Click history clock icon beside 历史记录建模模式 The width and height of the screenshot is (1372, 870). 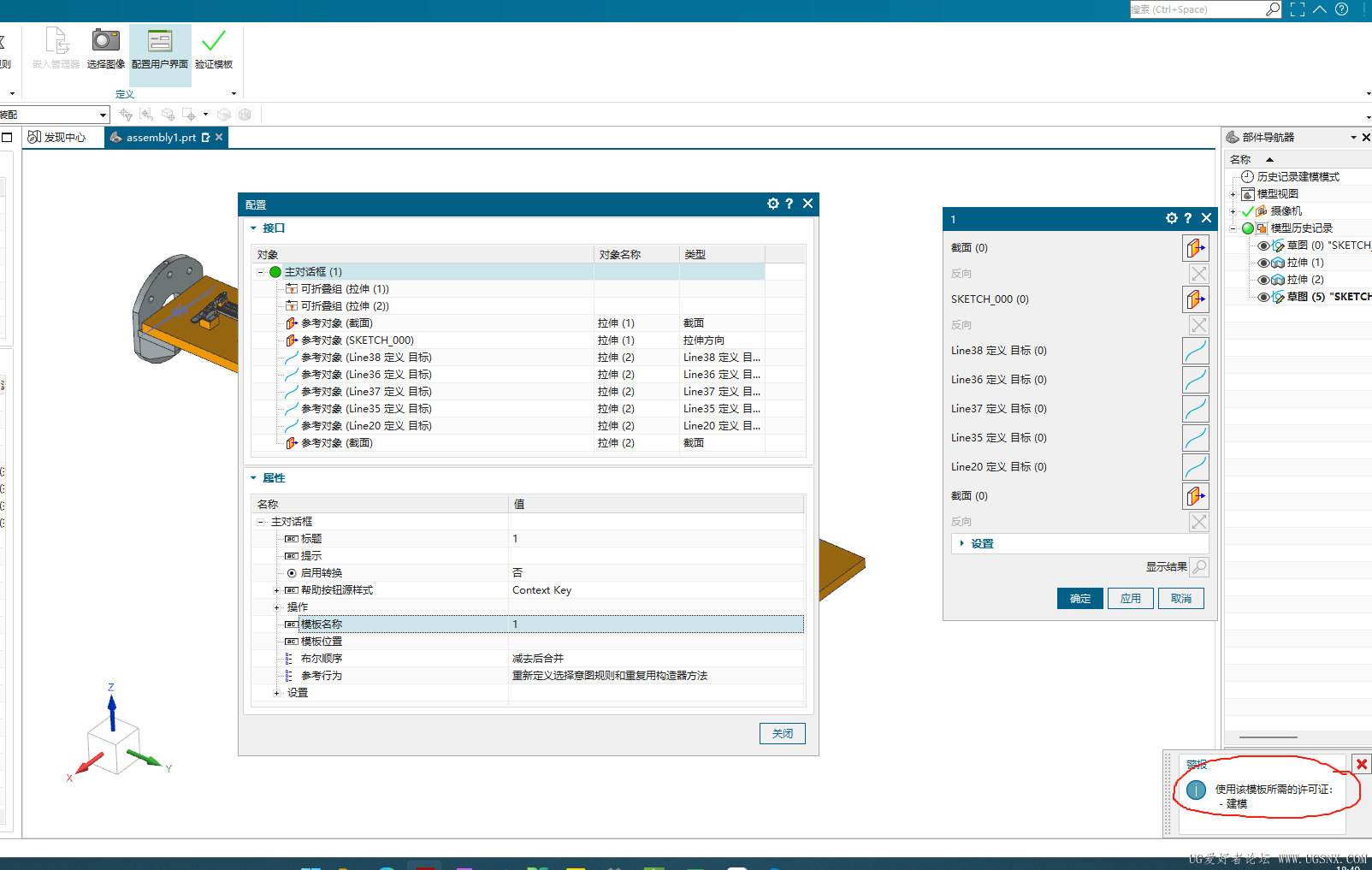click(x=1248, y=176)
